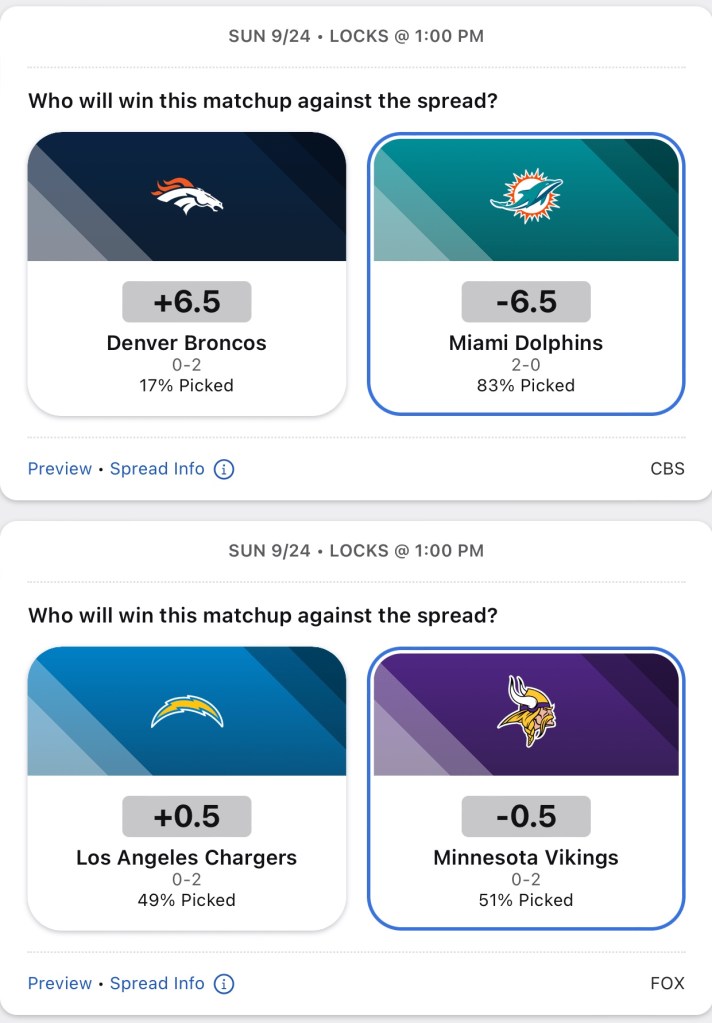
Task: Click the Denver Broncos horse logo
Action: coord(187,195)
